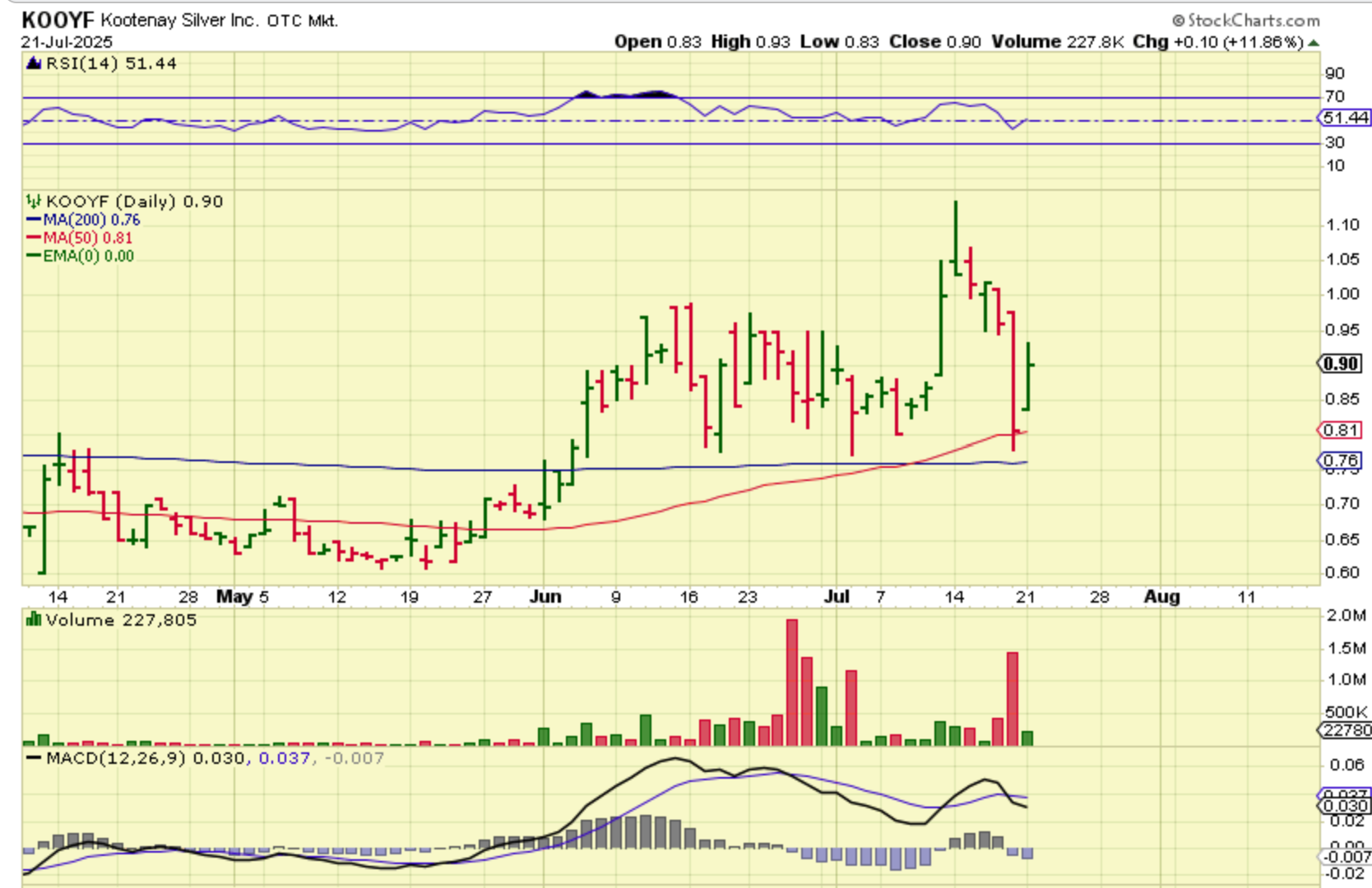This screenshot has height=888, width=1372.
Task: Click the RSI value tag 51.44 on right axis
Action: tap(1346, 118)
